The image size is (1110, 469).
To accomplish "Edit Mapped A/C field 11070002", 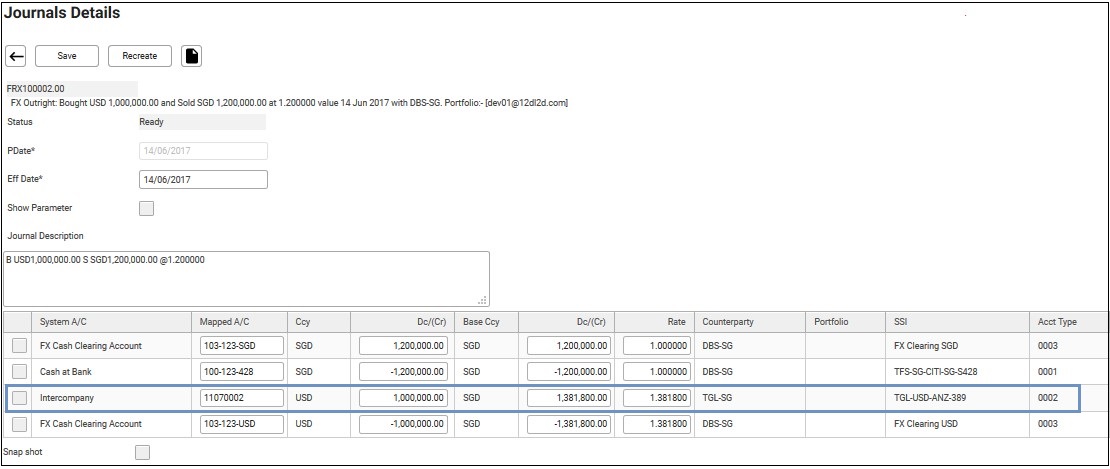I will 241,398.
